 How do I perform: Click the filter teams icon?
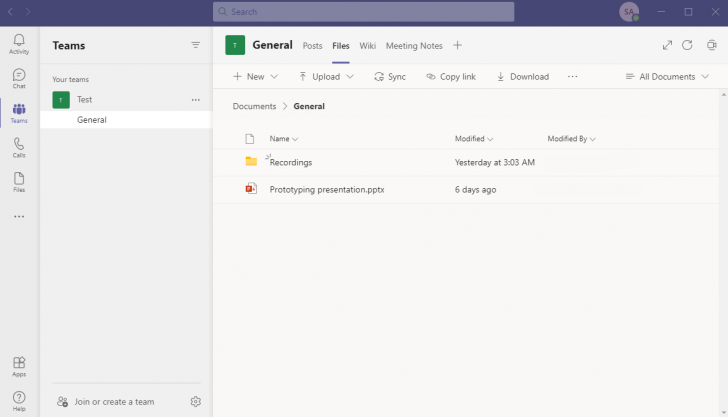tap(195, 45)
